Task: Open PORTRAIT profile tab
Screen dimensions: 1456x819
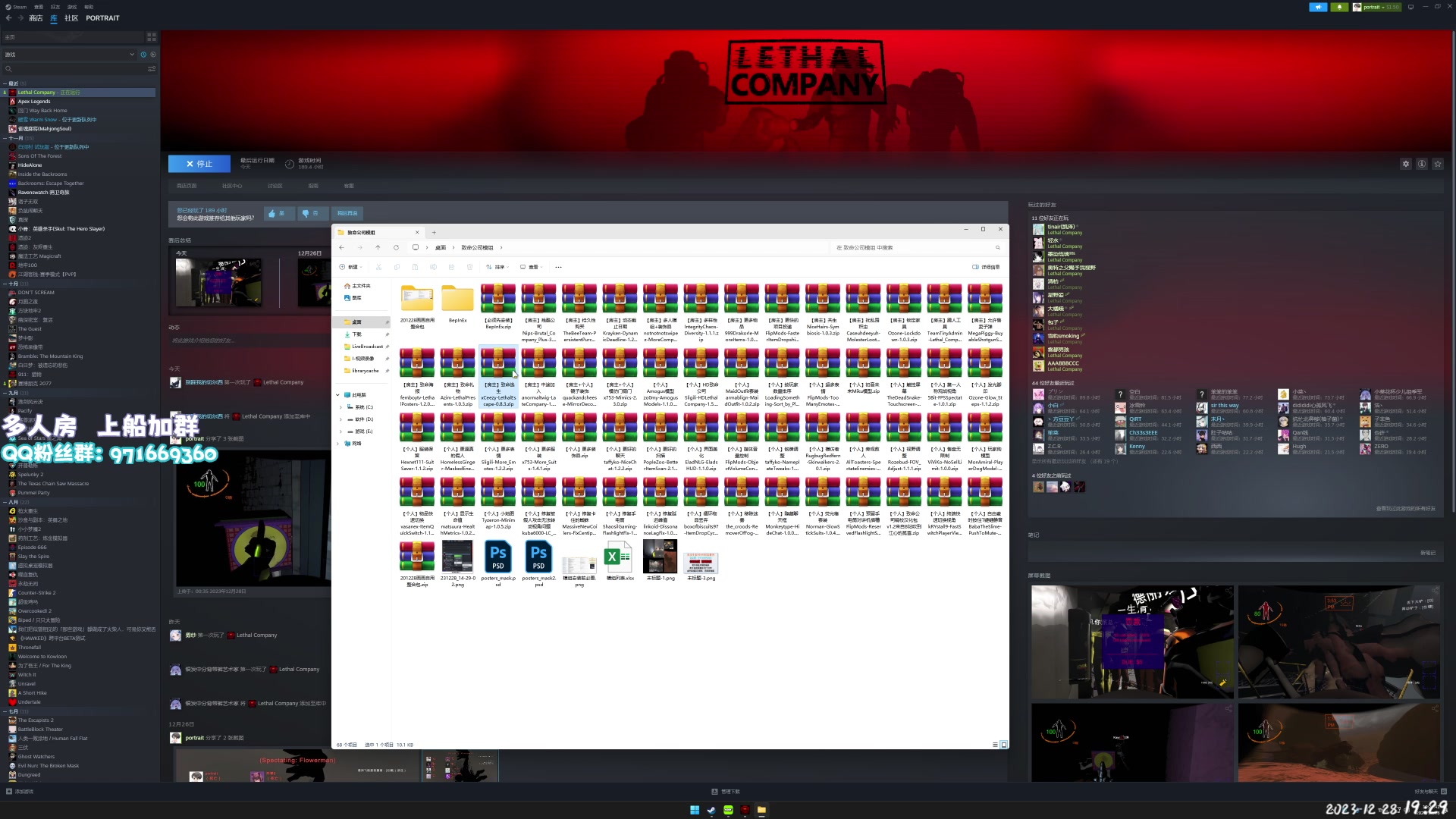Action: click(102, 18)
